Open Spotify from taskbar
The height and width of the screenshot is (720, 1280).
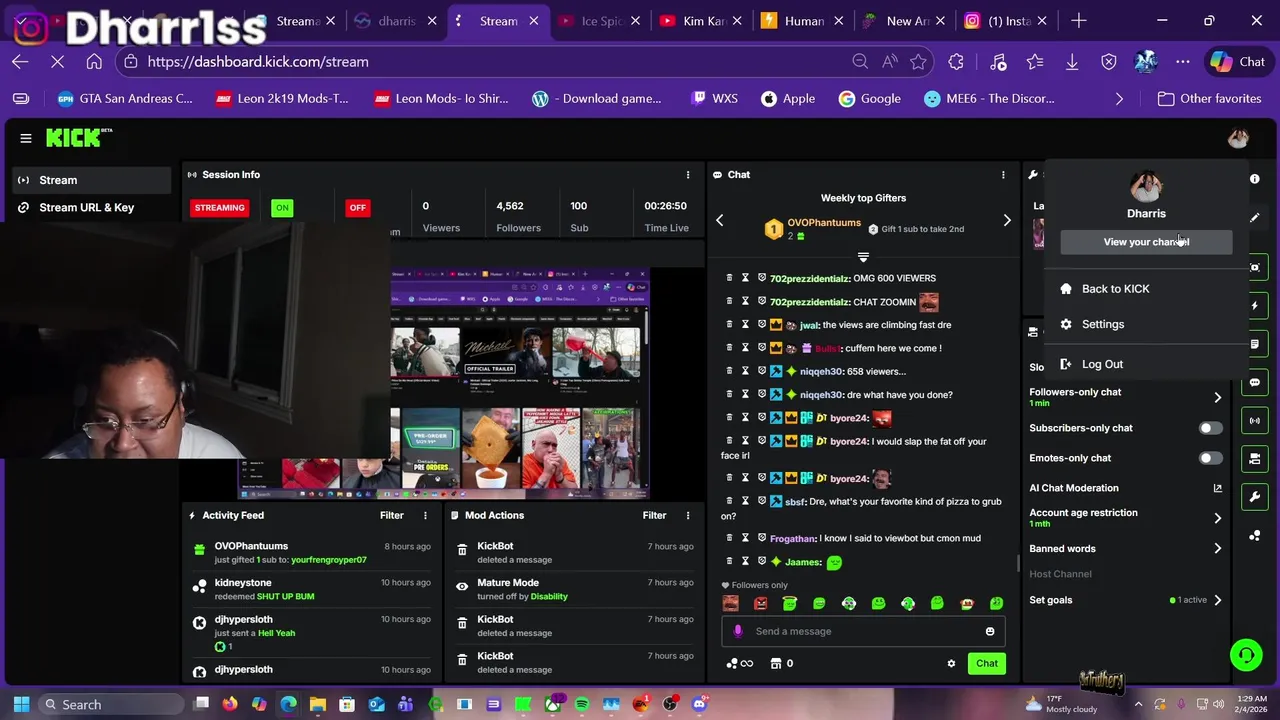pyautogui.click(x=582, y=704)
